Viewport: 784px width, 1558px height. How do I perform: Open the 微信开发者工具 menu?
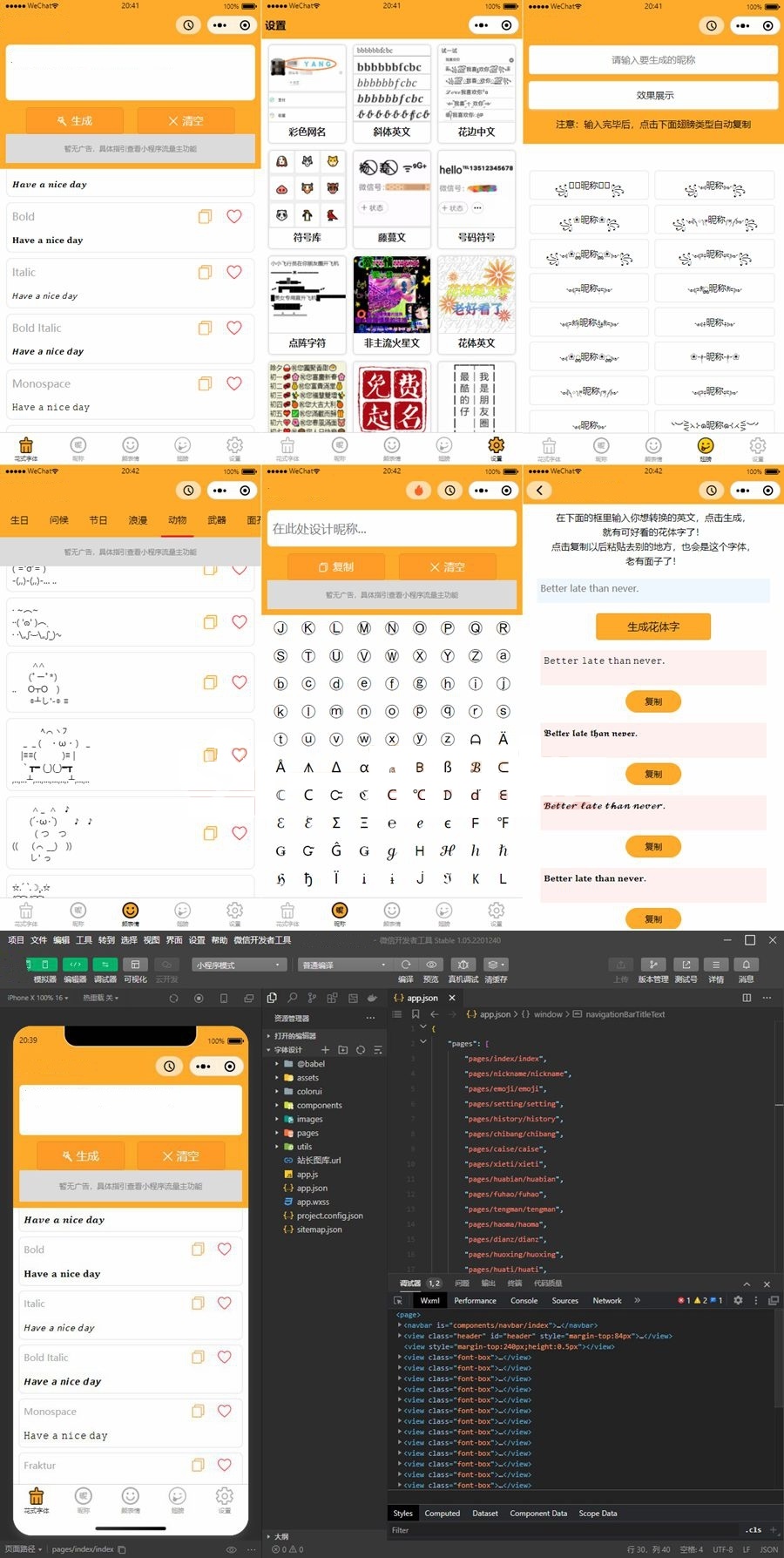pyautogui.click(x=262, y=940)
